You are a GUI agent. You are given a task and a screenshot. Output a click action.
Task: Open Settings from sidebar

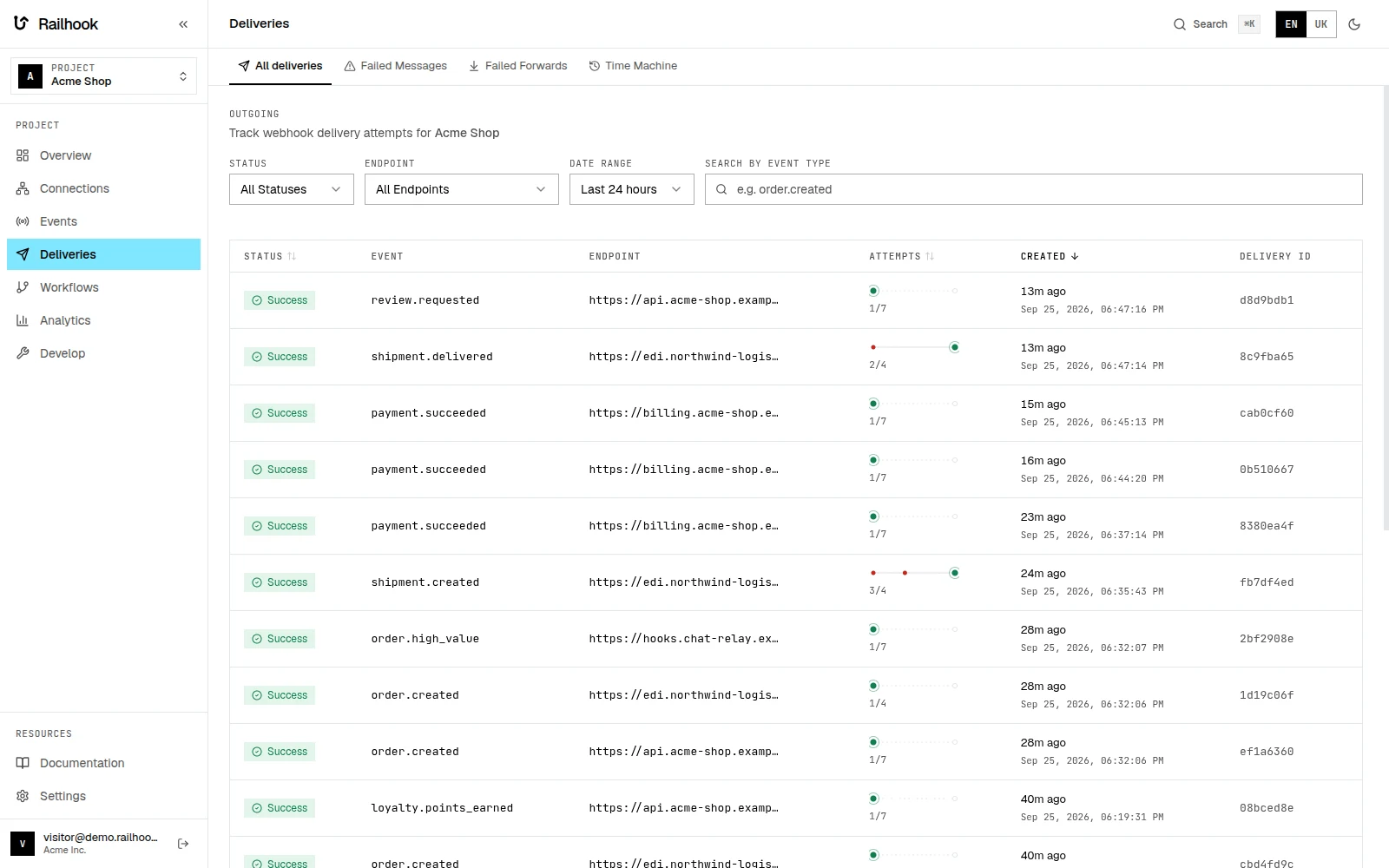[103, 796]
